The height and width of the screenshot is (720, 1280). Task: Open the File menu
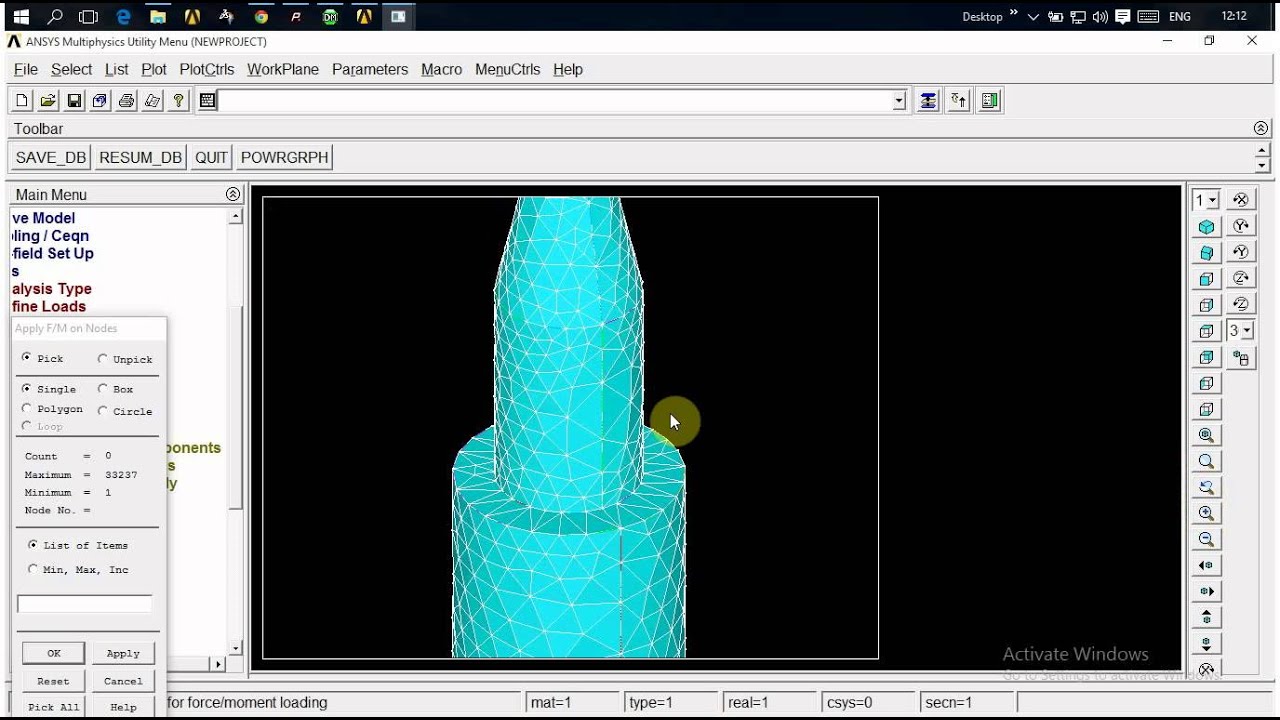(26, 69)
